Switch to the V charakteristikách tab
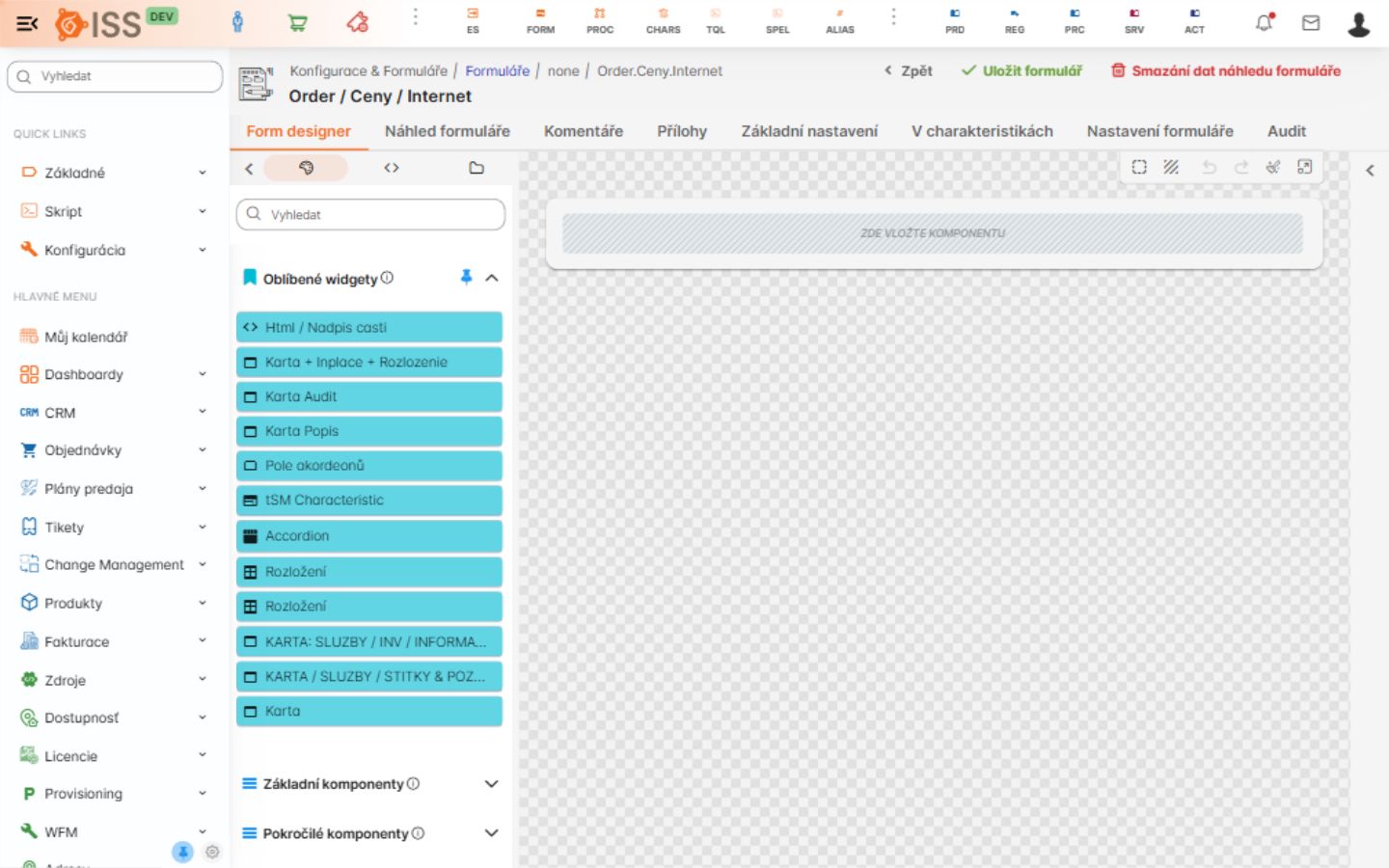The image size is (1389, 868). click(982, 131)
